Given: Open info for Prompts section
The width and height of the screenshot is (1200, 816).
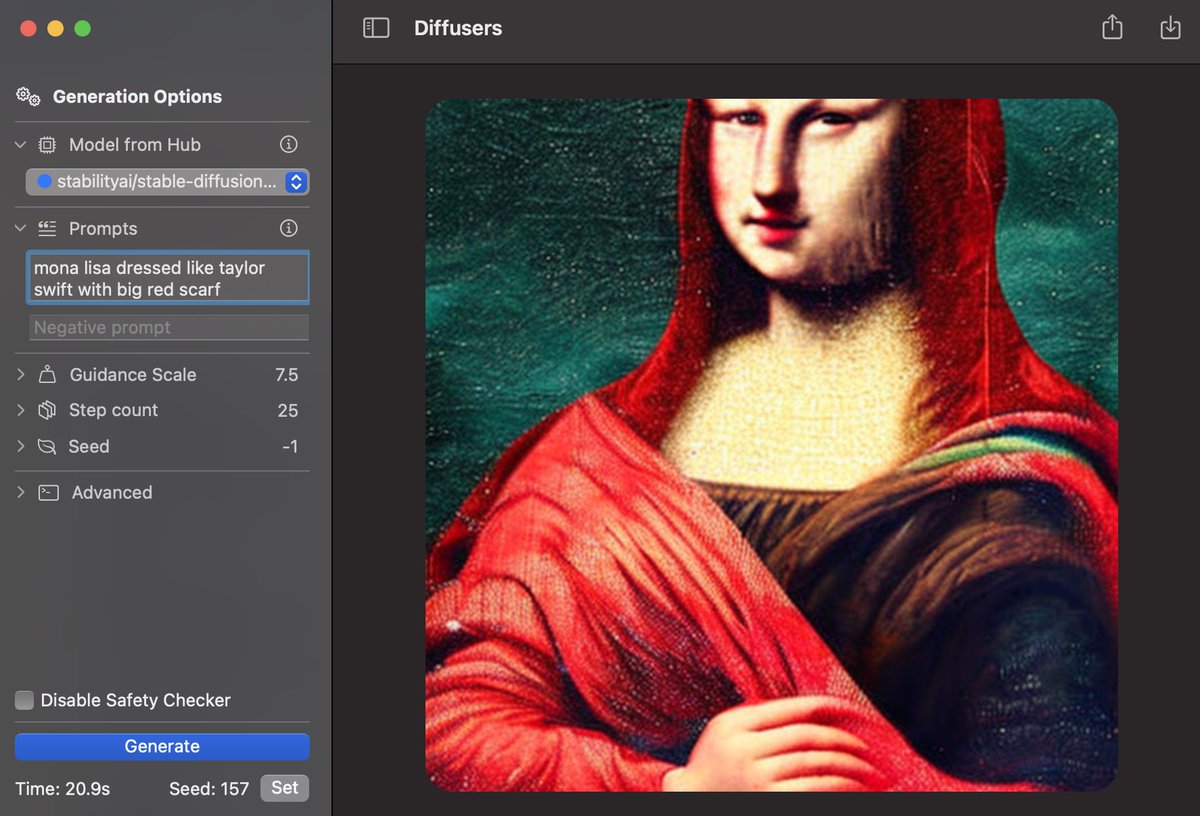Looking at the screenshot, I should (289, 228).
